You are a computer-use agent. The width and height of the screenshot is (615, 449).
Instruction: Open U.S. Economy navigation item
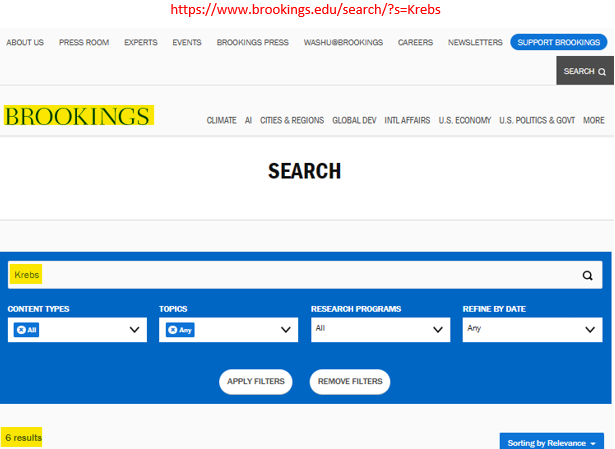pyautogui.click(x=465, y=120)
